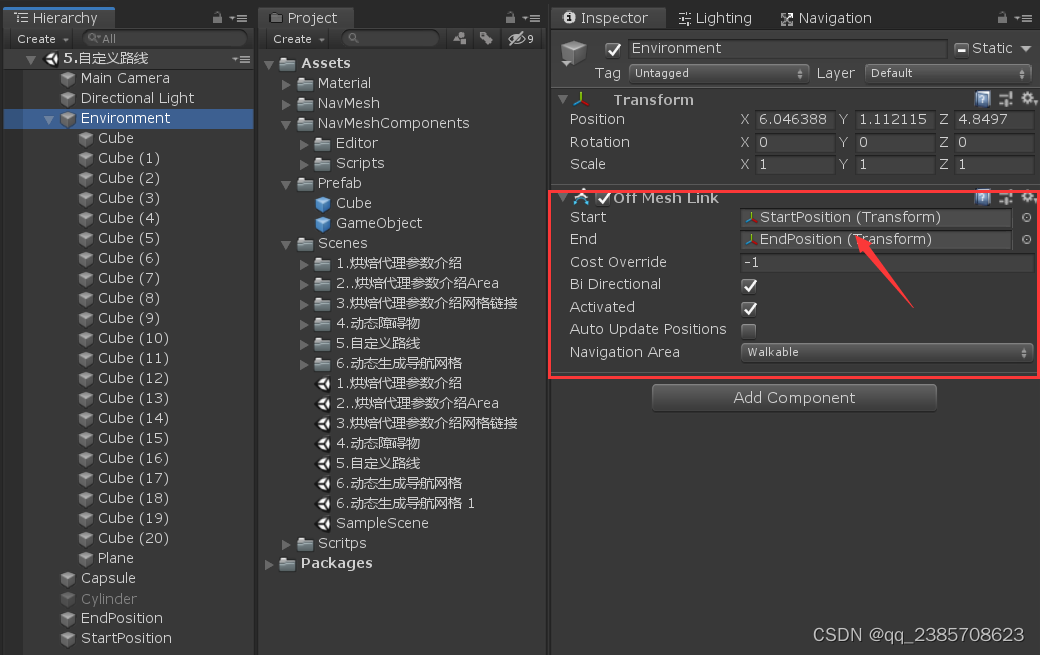This screenshot has width=1040, height=655.
Task: Click the Add Component button
Action: 793,397
